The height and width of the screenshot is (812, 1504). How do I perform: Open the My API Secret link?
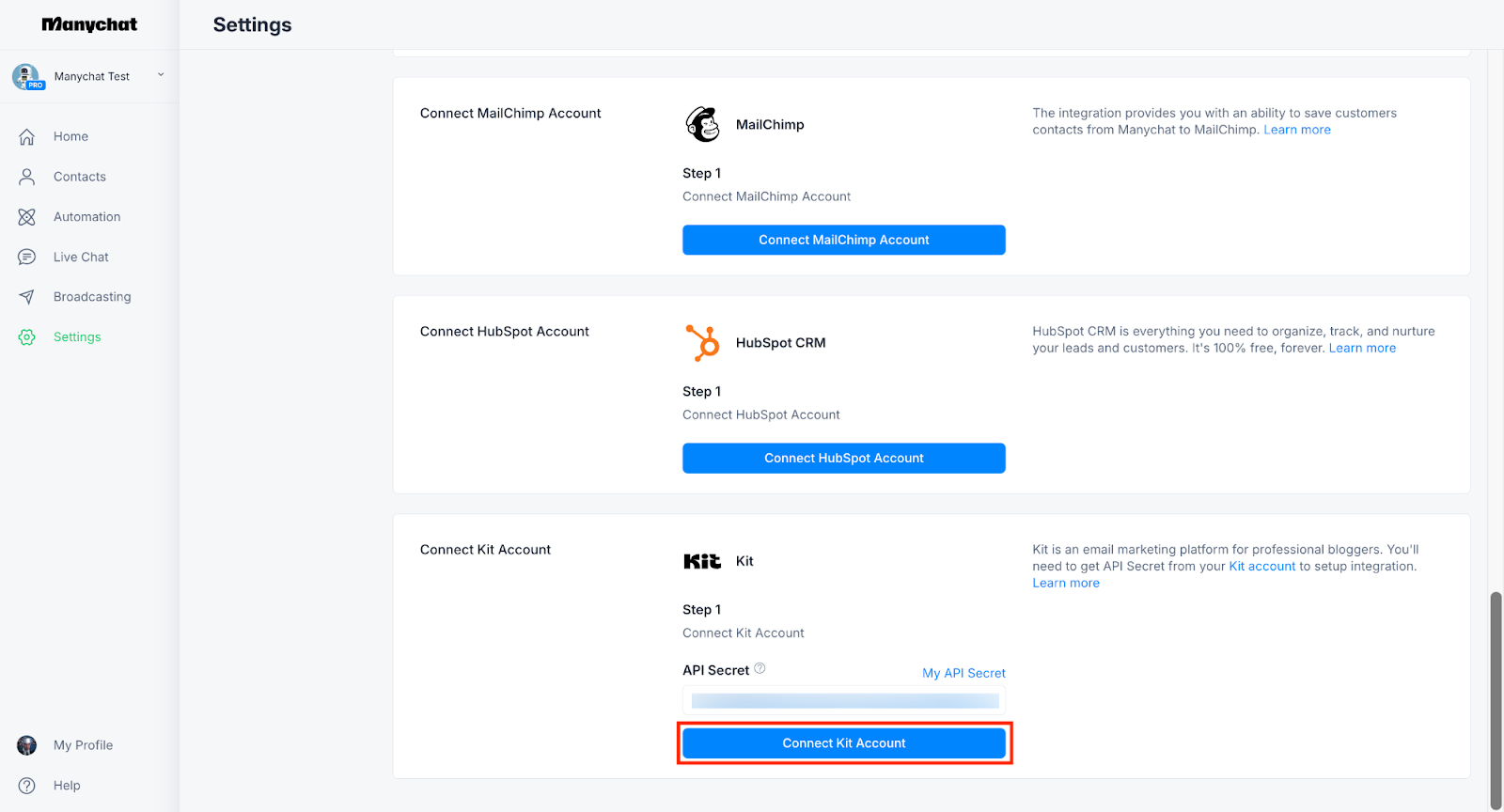pyautogui.click(x=963, y=673)
